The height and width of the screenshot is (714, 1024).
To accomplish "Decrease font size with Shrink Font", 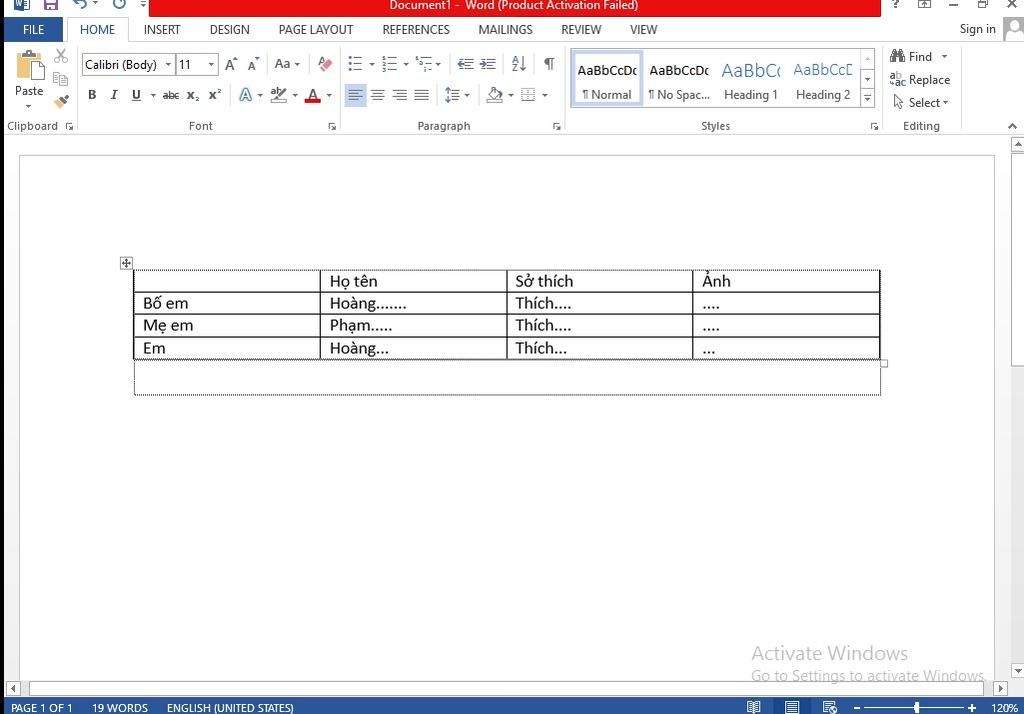I will pyautogui.click(x=253, y=64).
